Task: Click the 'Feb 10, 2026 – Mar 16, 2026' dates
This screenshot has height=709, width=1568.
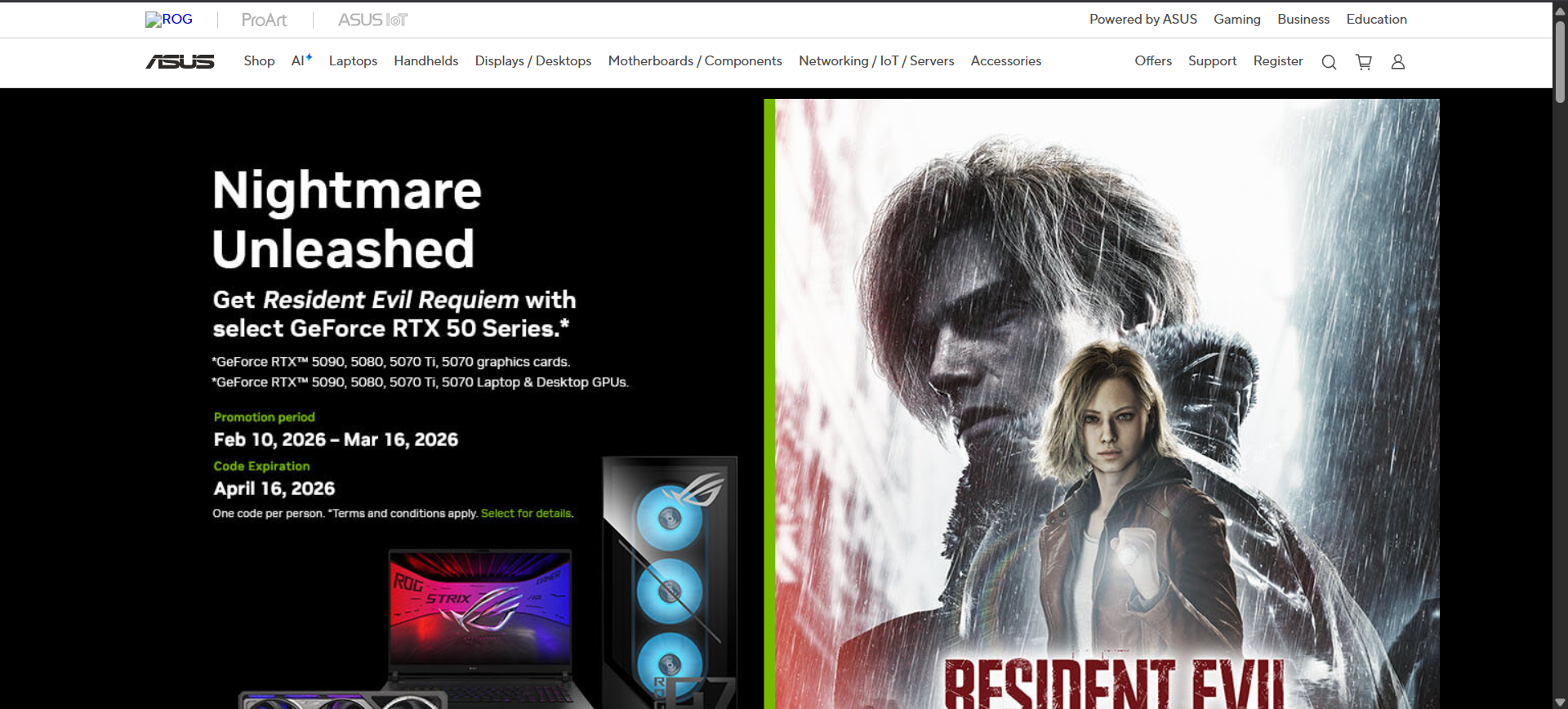Action: [336, 440]
